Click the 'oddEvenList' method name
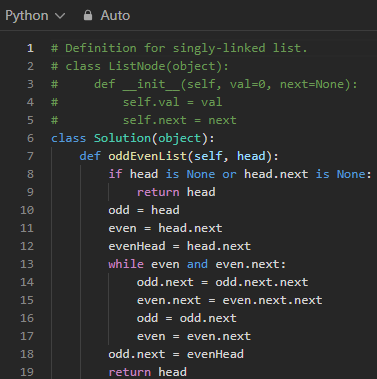 pyautogui.click(x=147, y=156)
